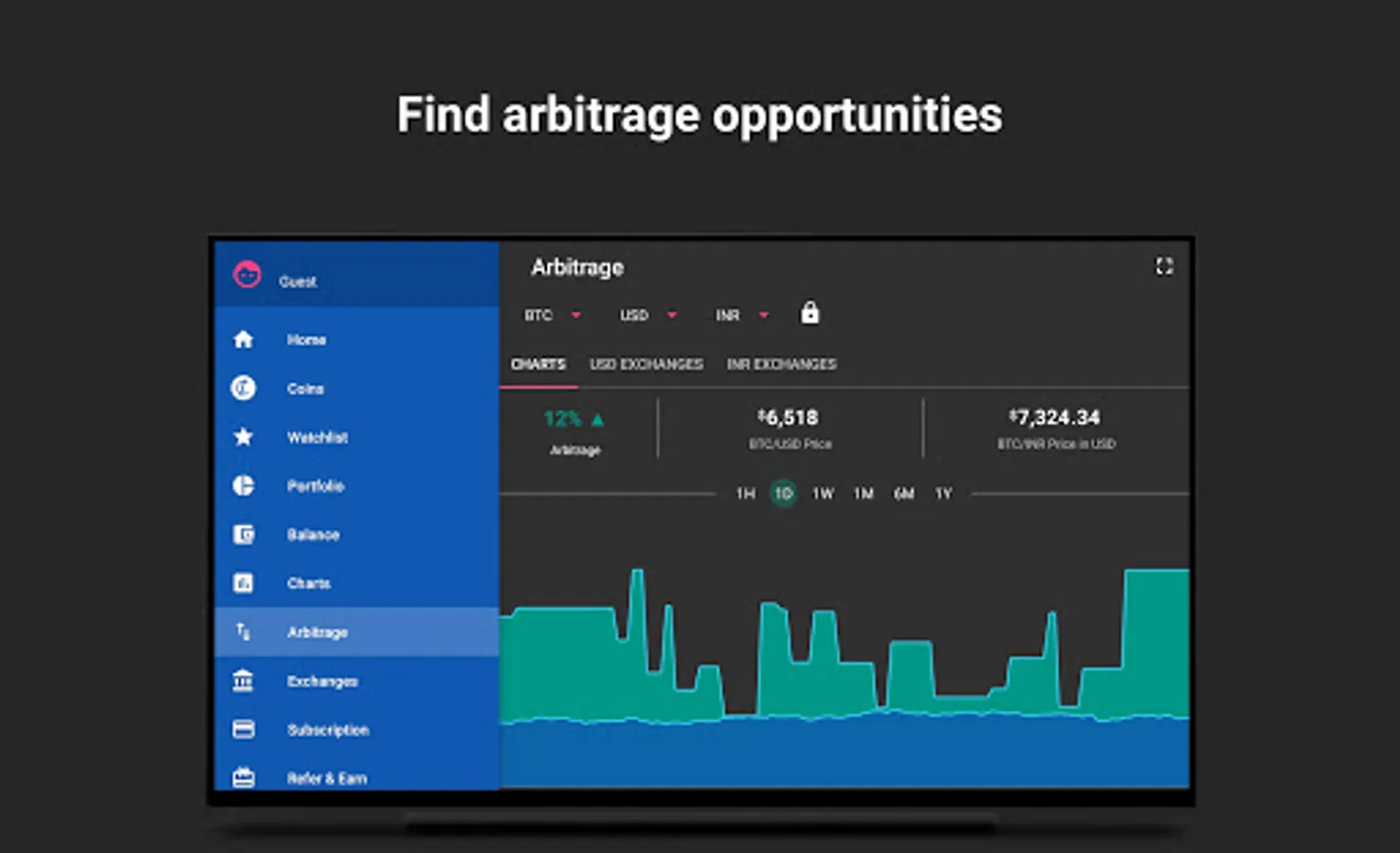Click the Guest avatar icon

247,275
